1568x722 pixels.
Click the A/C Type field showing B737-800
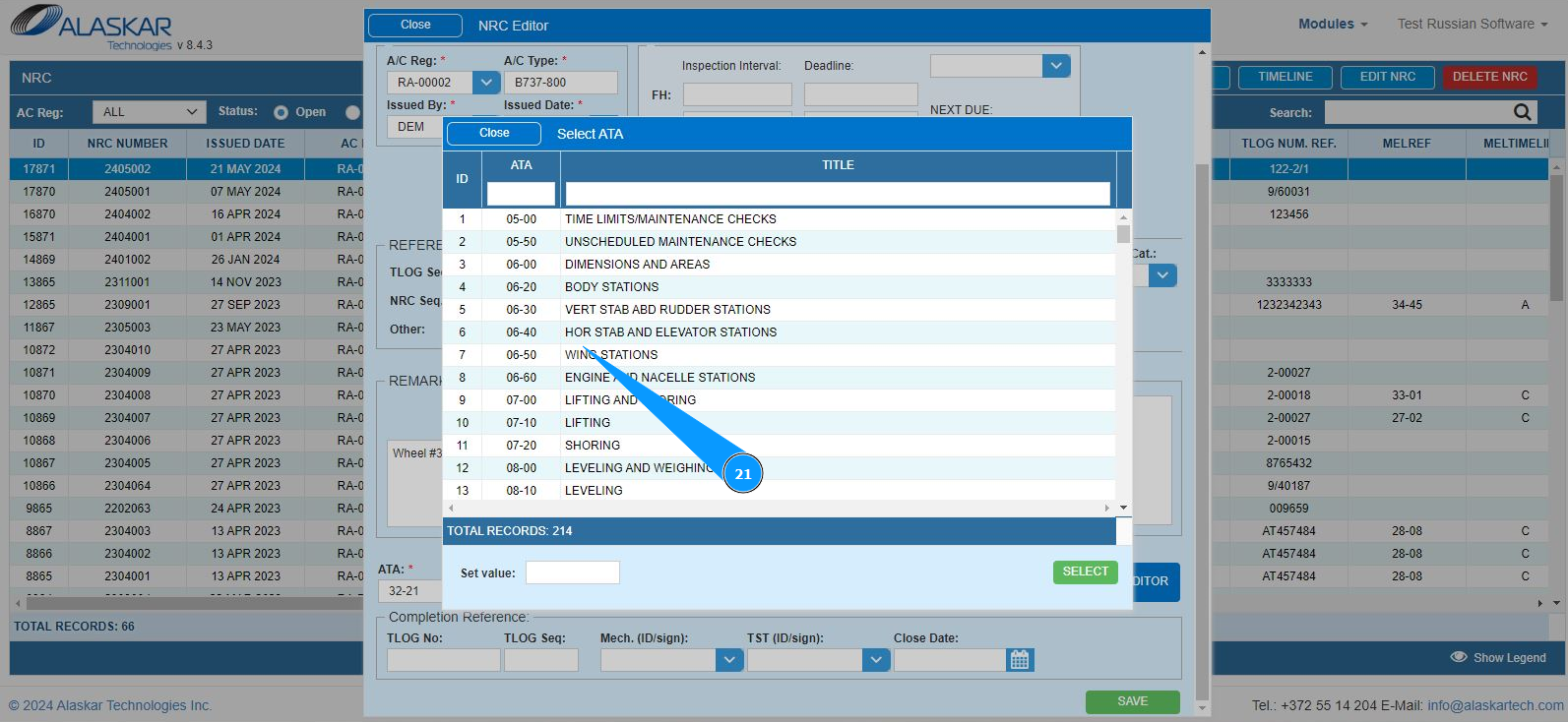[561, 83]
